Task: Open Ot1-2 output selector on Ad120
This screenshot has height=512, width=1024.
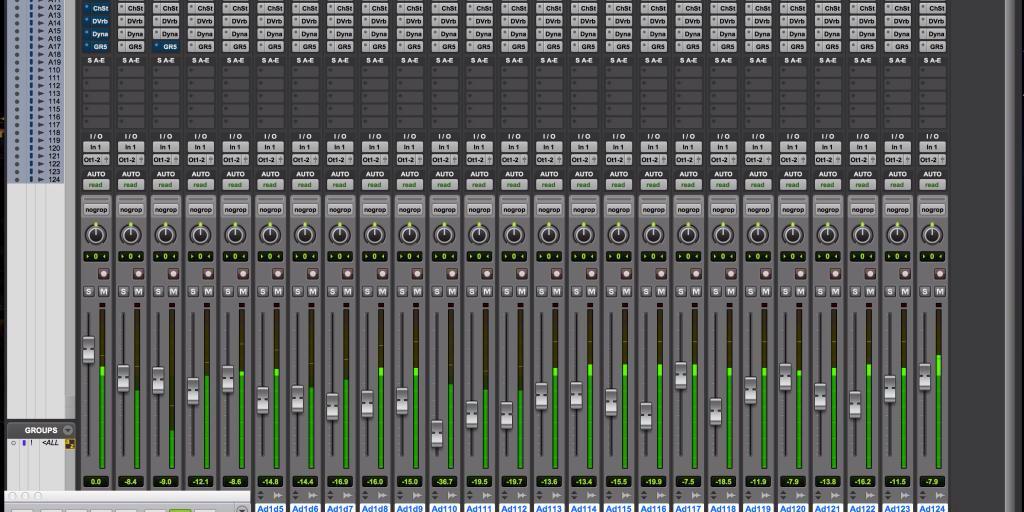Action: [793, 159]
